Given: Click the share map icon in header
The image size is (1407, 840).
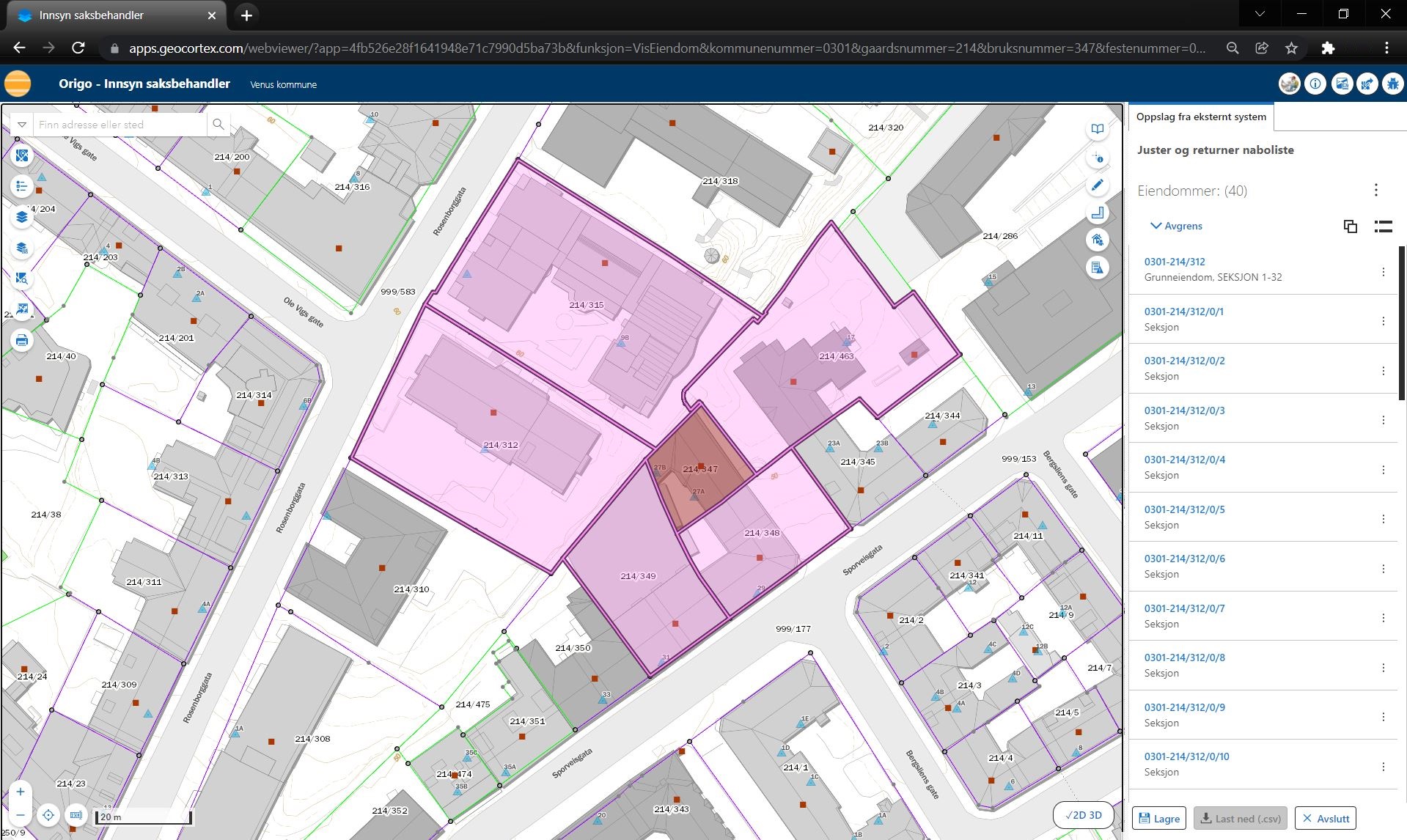Looking at the screenshot, I should 1367,84.
